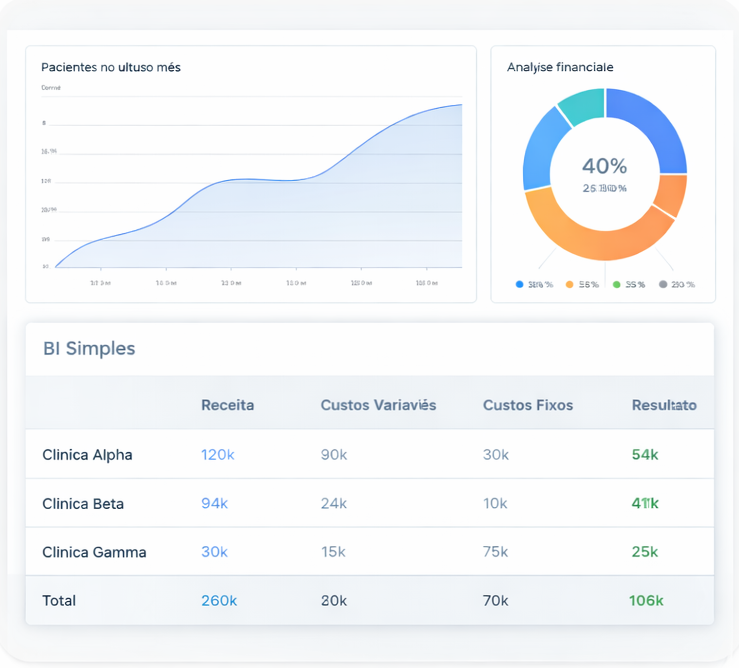739x668 pixels.
Task: Sort by the Custos Variáveis column header
Action: (378, 405)
